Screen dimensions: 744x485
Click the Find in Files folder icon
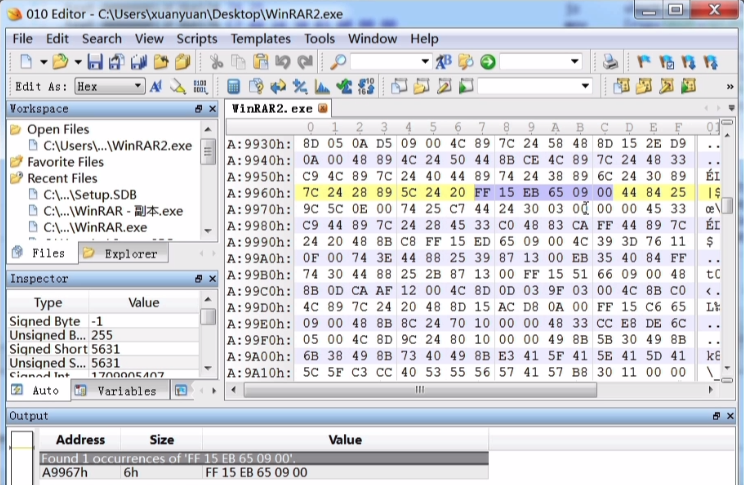click(465, 62)
